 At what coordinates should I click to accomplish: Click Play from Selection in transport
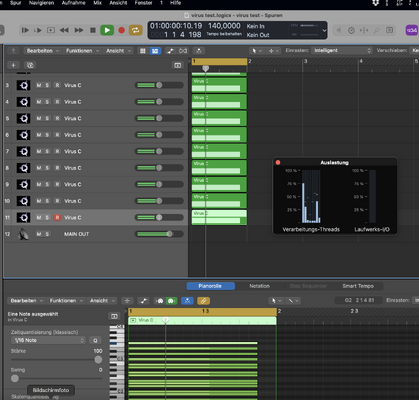pos(38,30)
